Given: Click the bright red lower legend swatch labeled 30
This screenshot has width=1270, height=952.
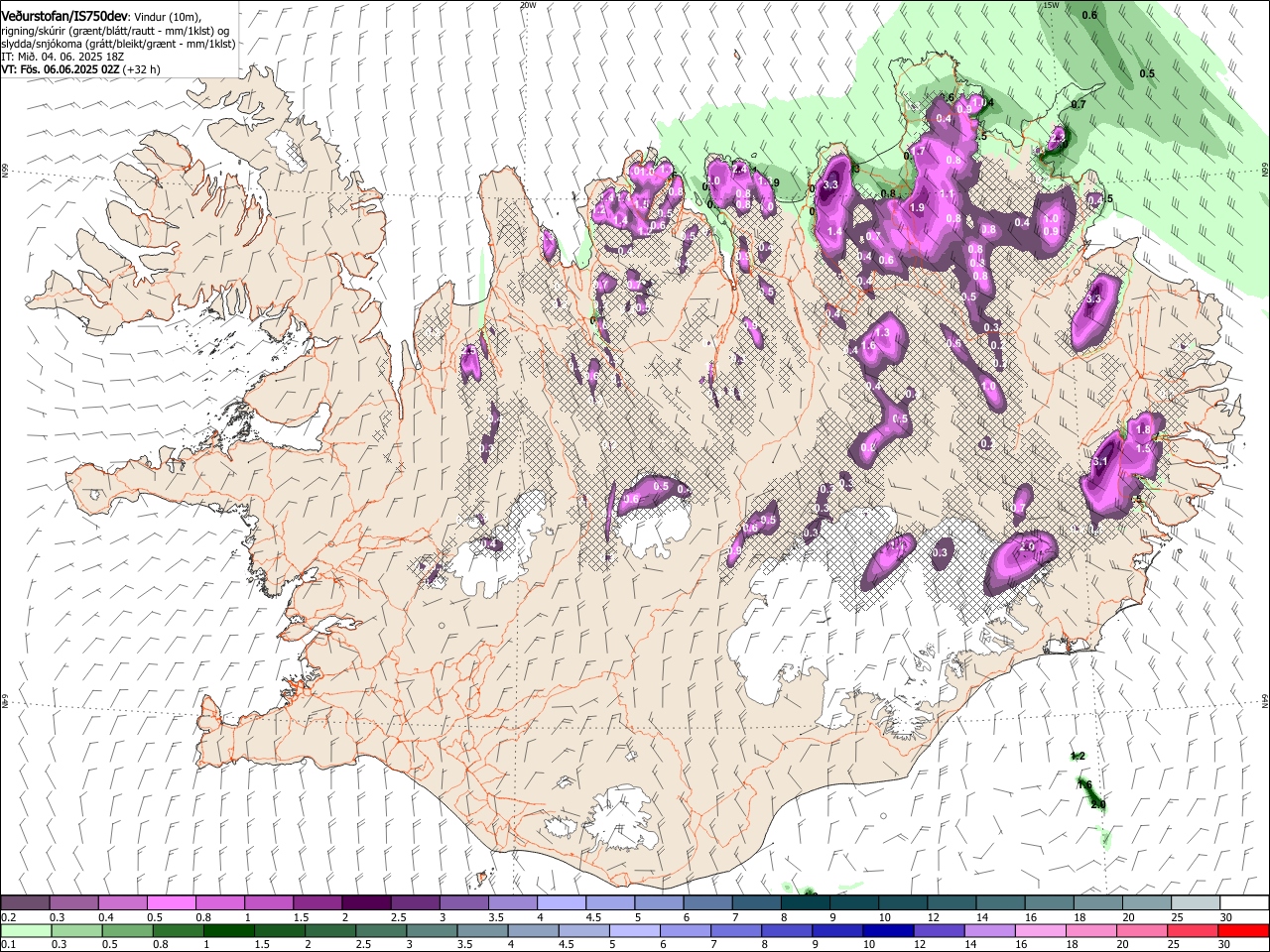Looking at the screenshot, I should tap(1244, 930).
